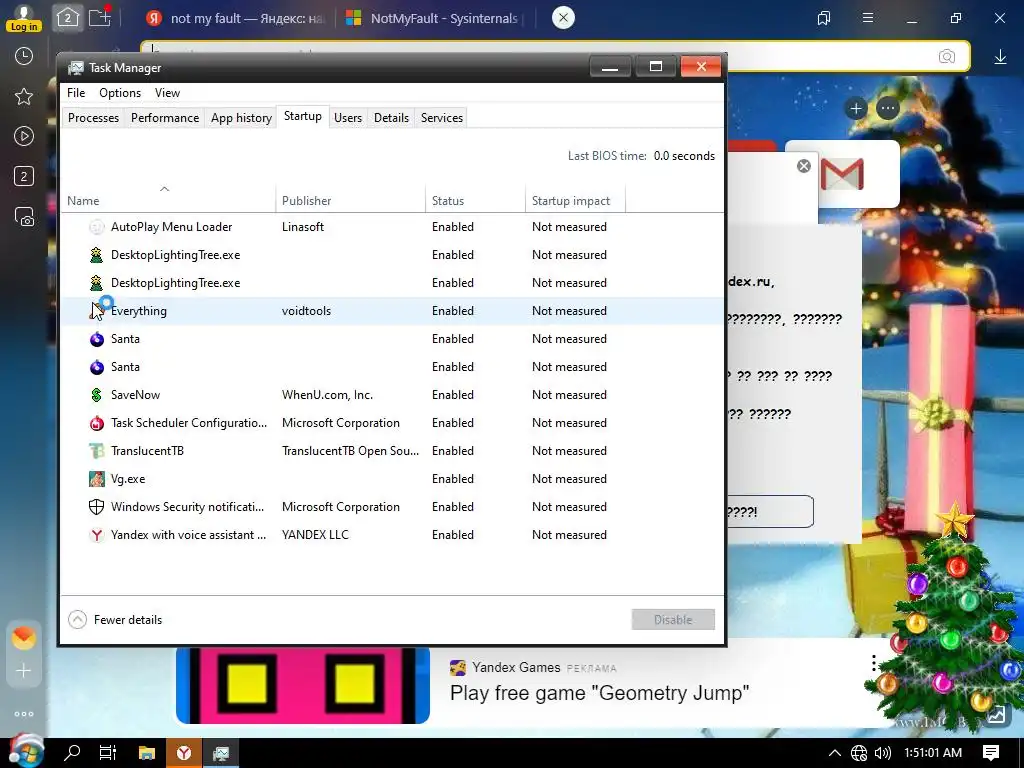Open browser History clock icon in sidebar
This screenshot has width=1024, height=768.
tap(24, 57)
